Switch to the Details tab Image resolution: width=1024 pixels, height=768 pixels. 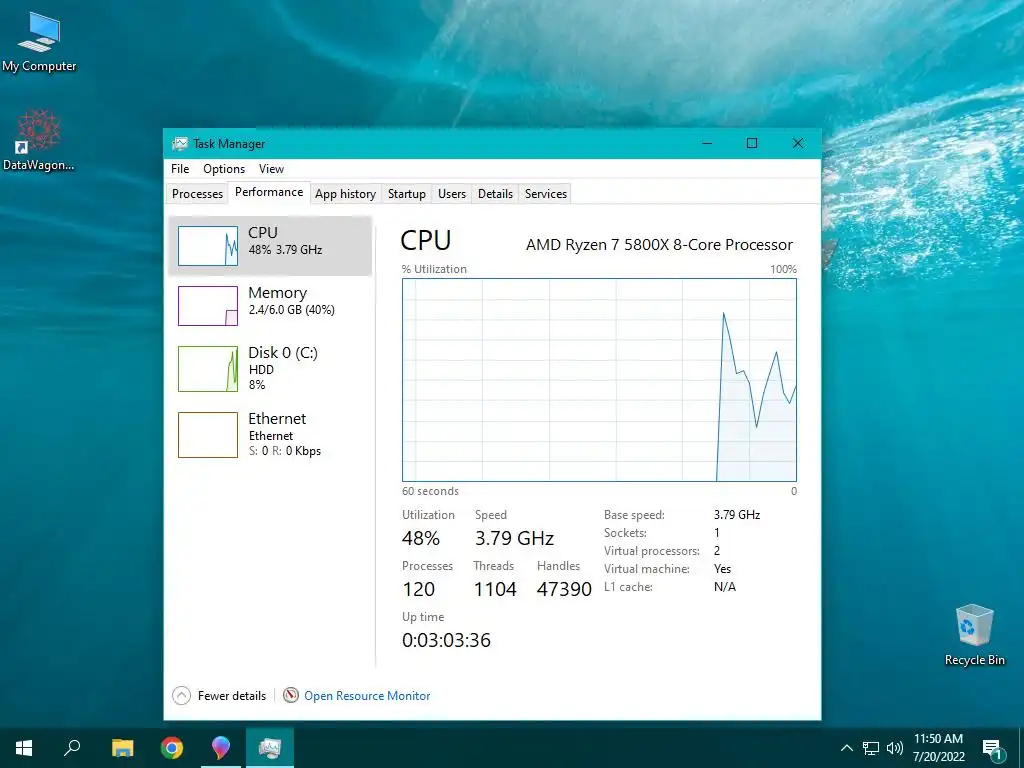click(495, 194)
